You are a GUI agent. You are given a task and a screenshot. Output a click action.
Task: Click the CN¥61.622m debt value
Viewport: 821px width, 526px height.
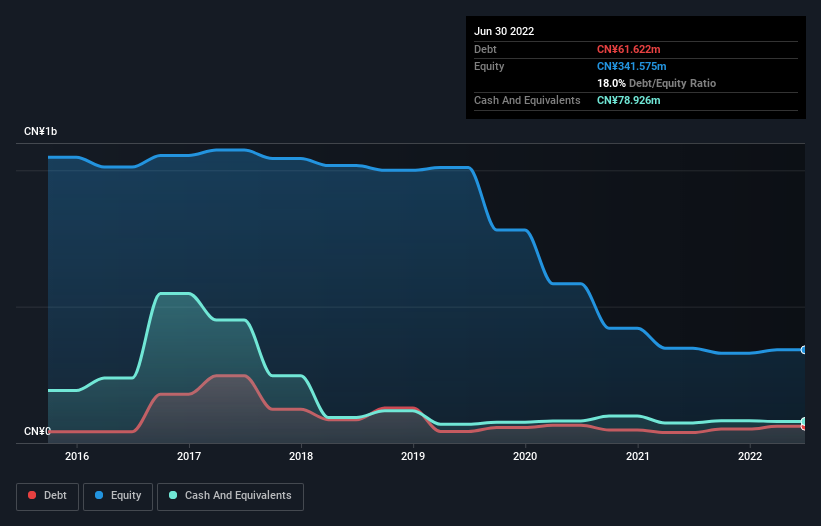coord(628,49)
